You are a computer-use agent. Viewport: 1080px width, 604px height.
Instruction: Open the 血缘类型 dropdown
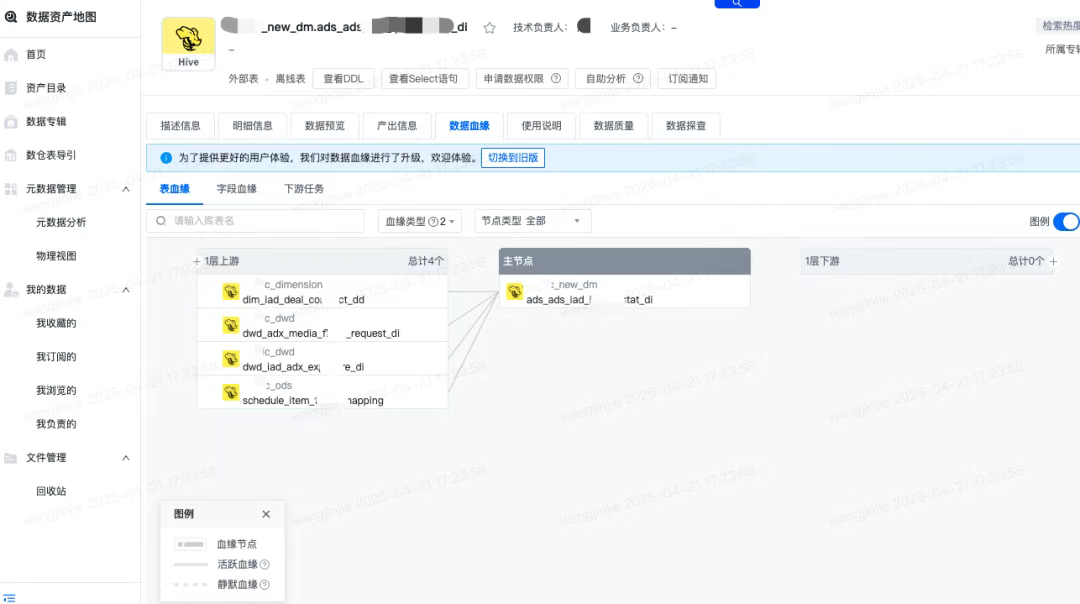pos(420,220)
